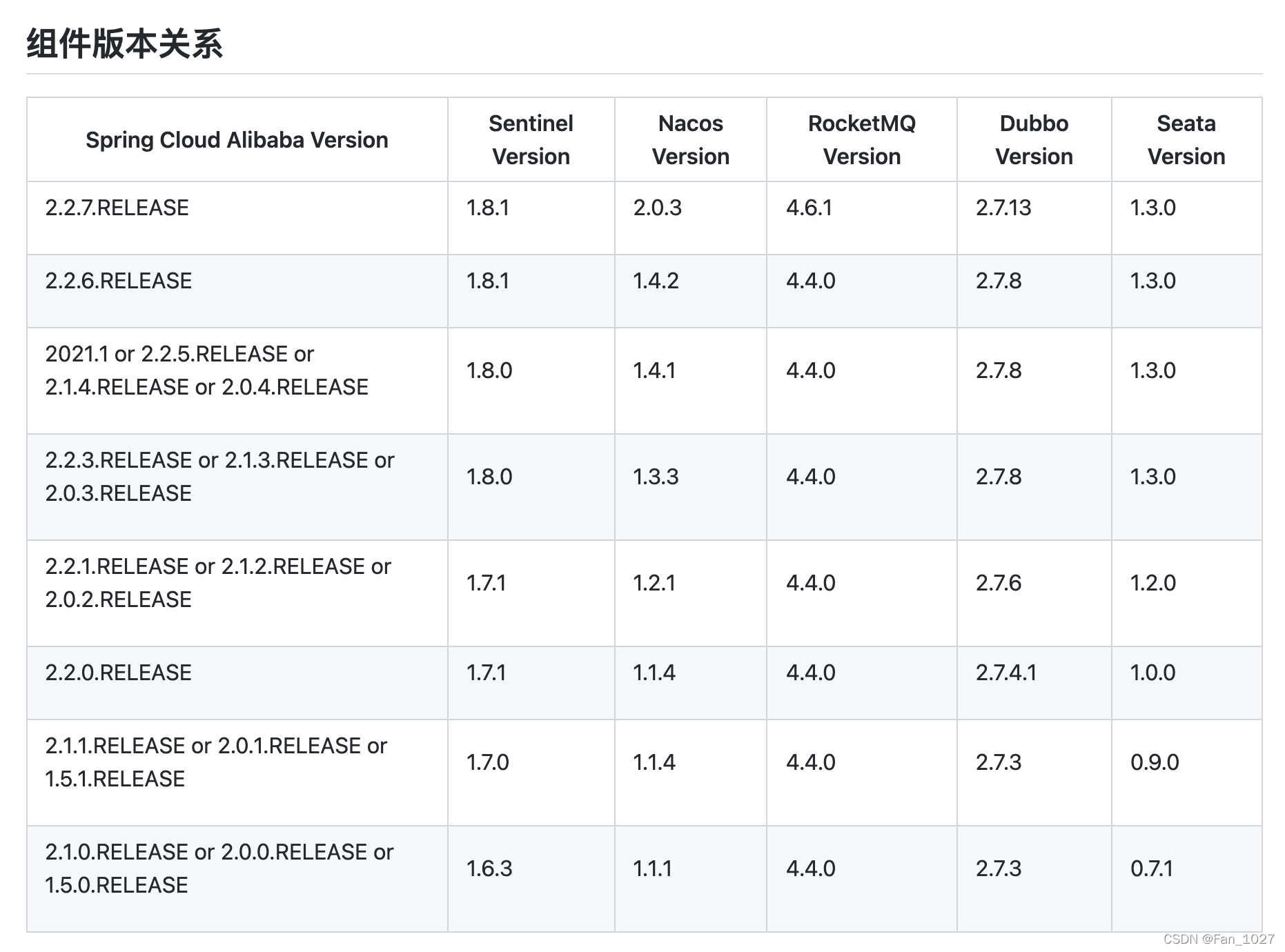The height and width of the screenshot is (952, 1285).
Task: Select the 2.2.6.RELEASE row label
Action: pyautogui.click(x=119, y=281)
